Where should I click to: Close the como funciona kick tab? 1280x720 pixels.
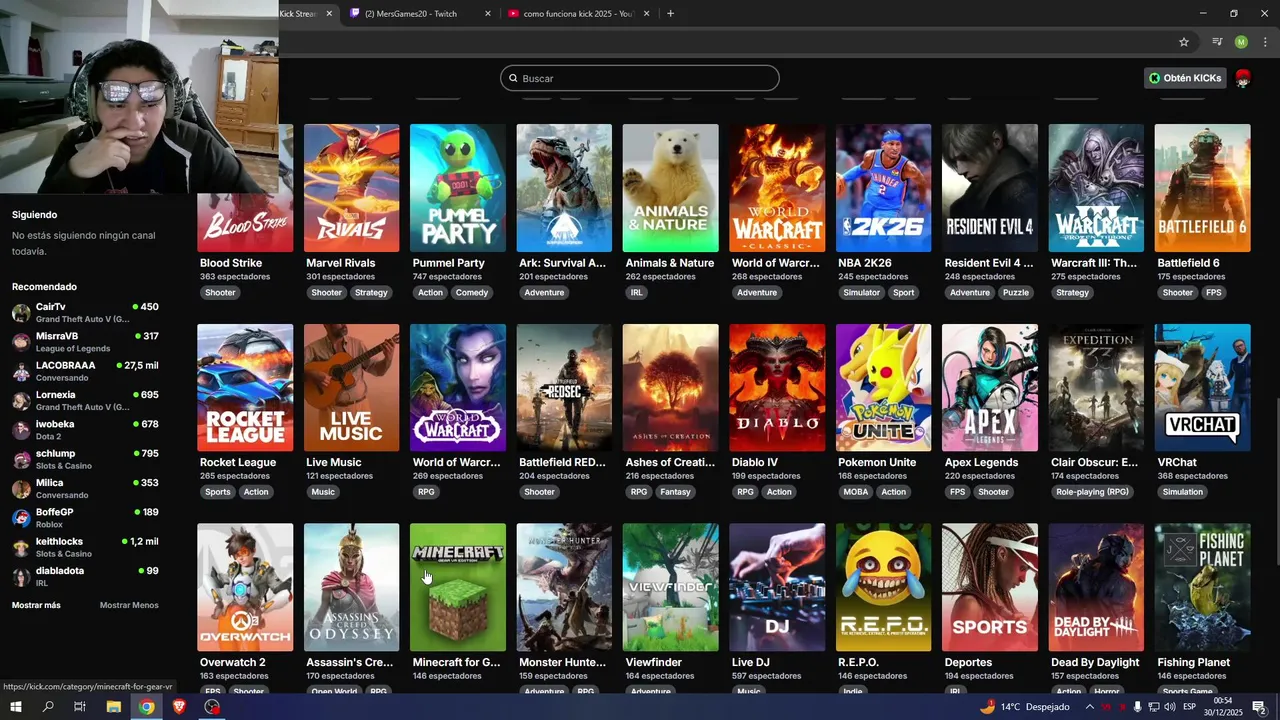tap(647, 14)
